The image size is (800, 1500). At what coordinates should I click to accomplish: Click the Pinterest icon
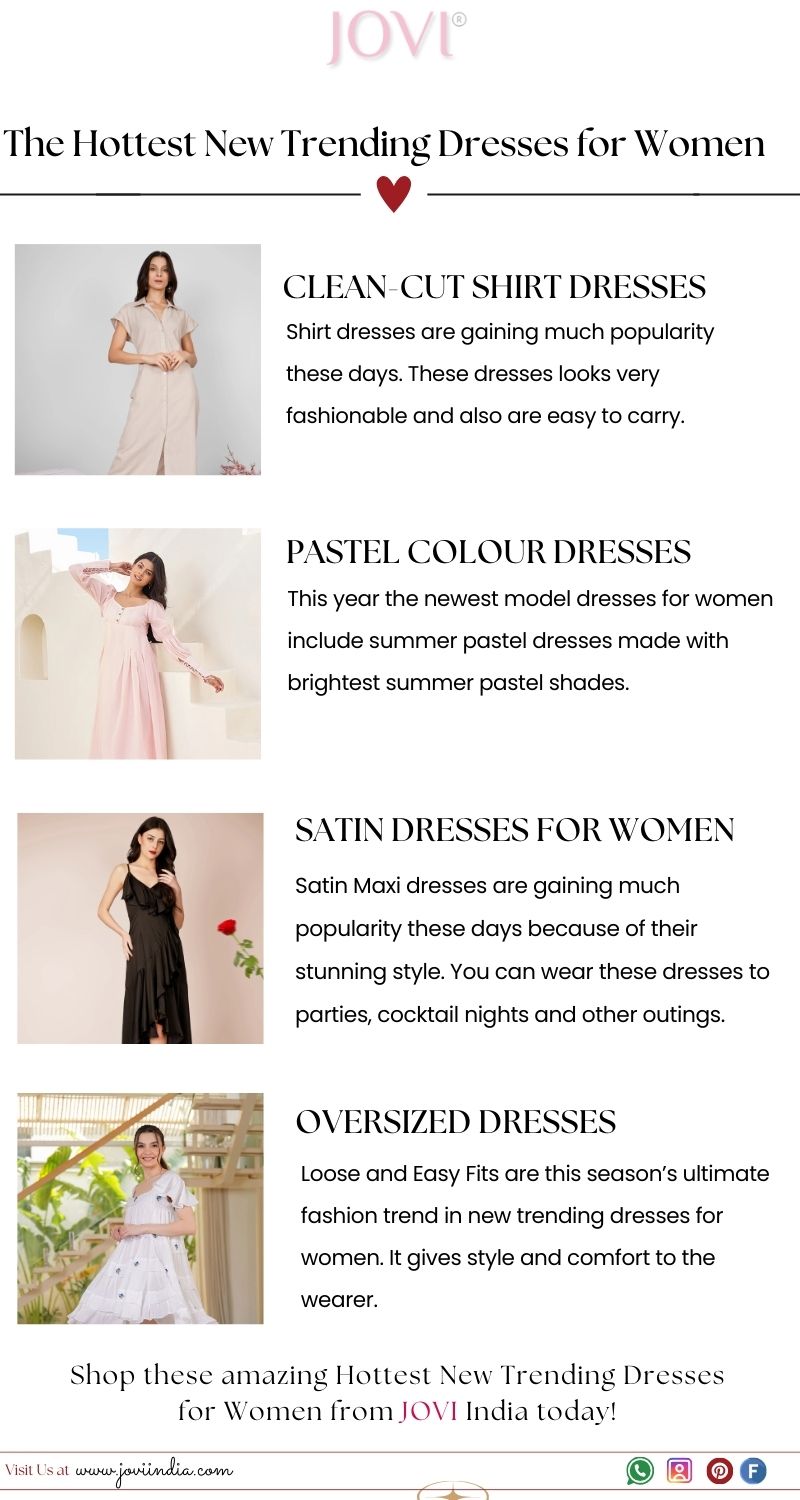point(720,1471)
